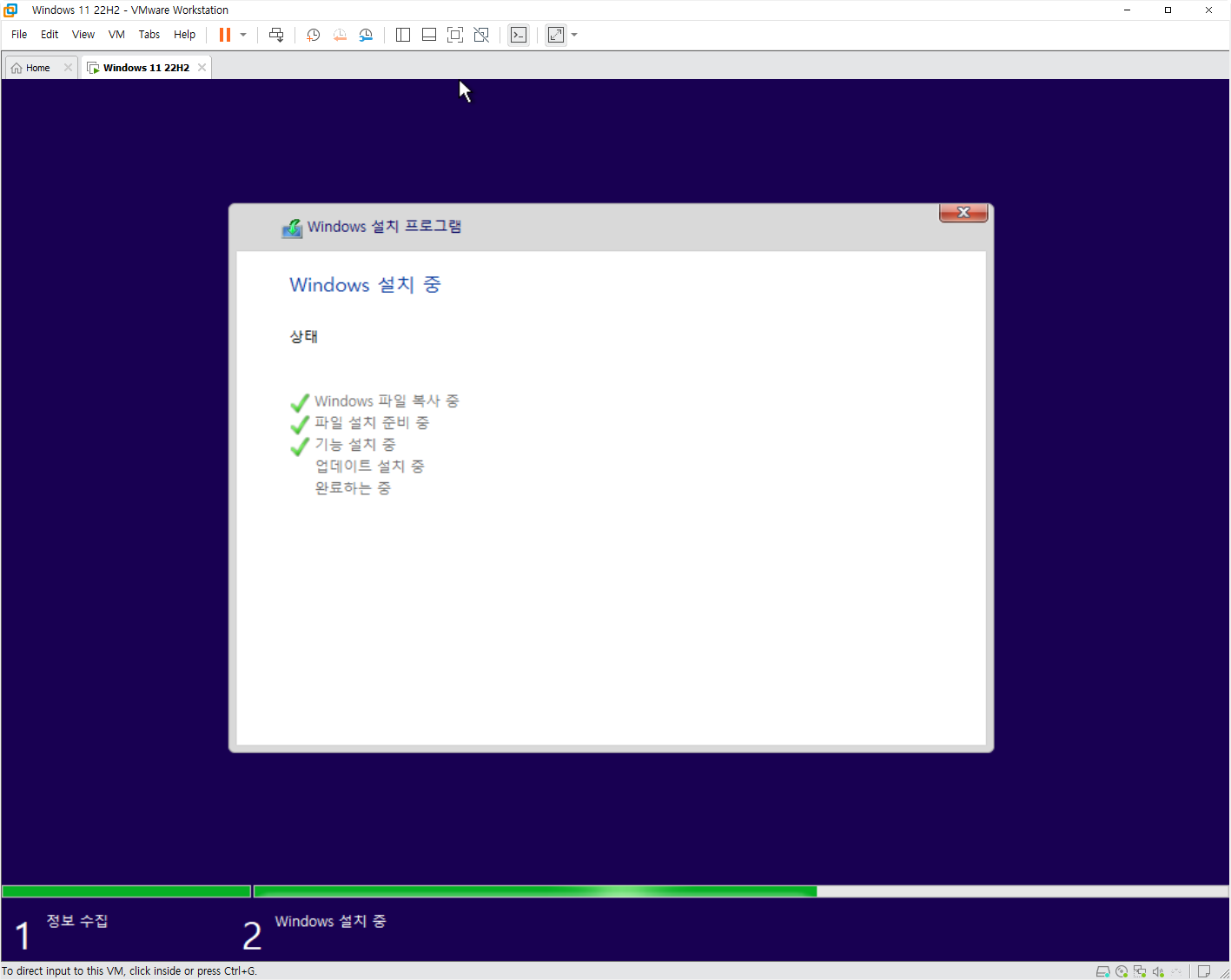Open the File menu
1231x980 pixels.
19,35
